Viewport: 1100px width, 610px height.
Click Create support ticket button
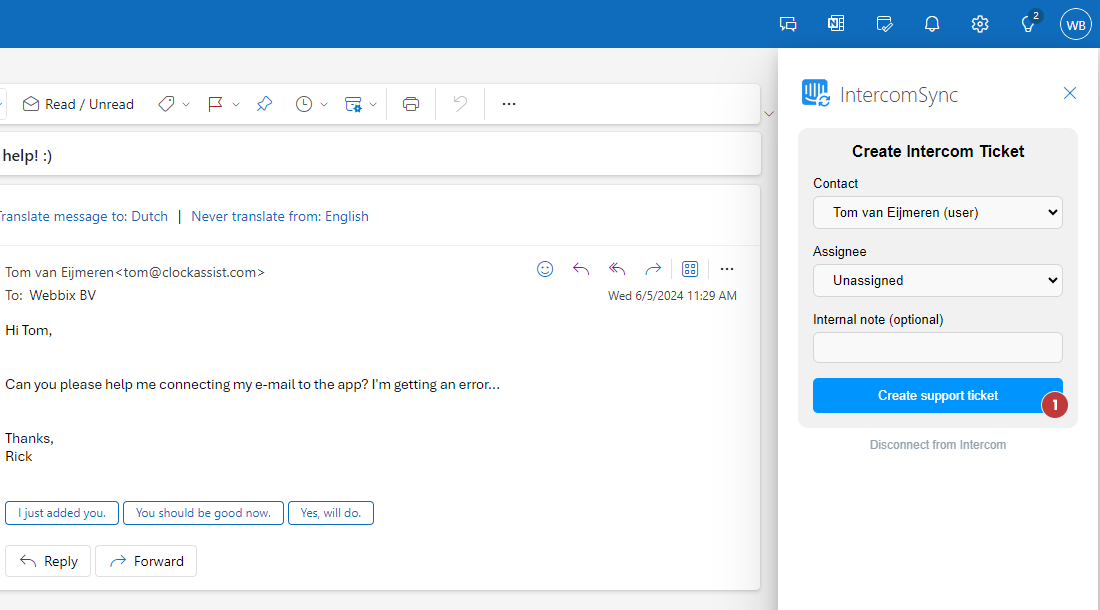938,395
